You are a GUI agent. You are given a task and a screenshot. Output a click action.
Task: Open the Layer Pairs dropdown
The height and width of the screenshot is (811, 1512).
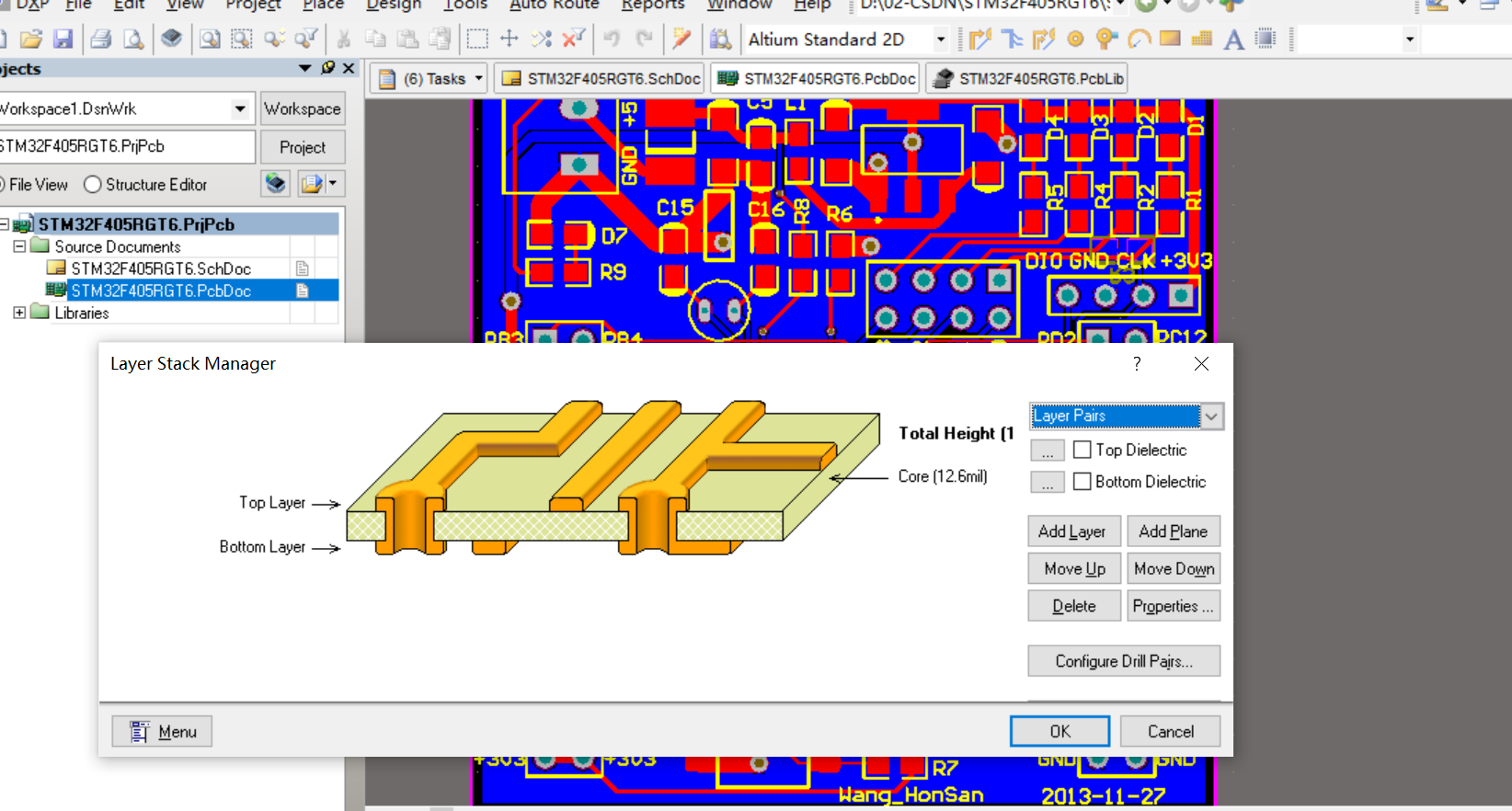1211,417
